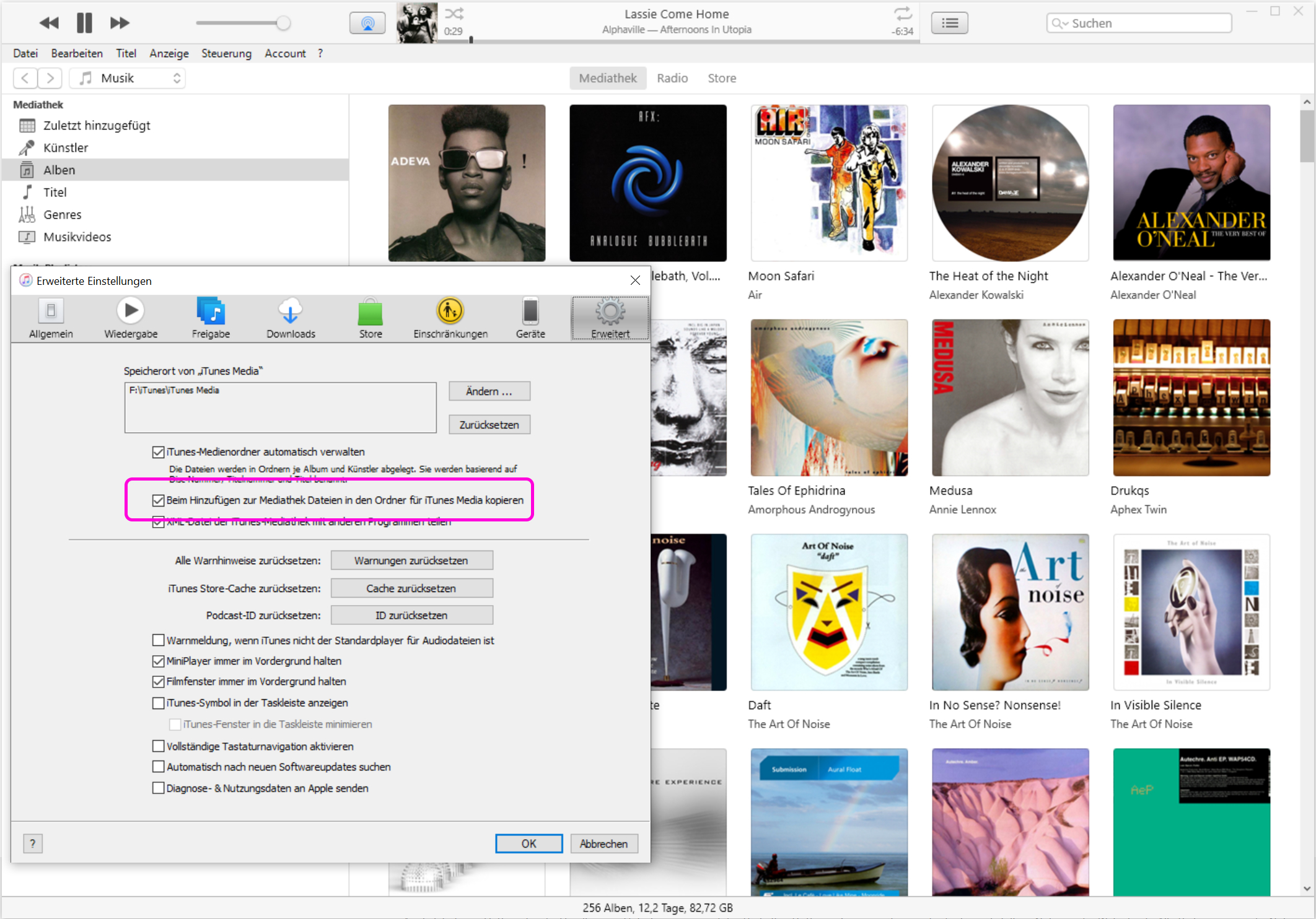Click the 'Cache zurücksetzen' button
The width and height of the screenshot is (1316, 919).
tap(411, 588)
